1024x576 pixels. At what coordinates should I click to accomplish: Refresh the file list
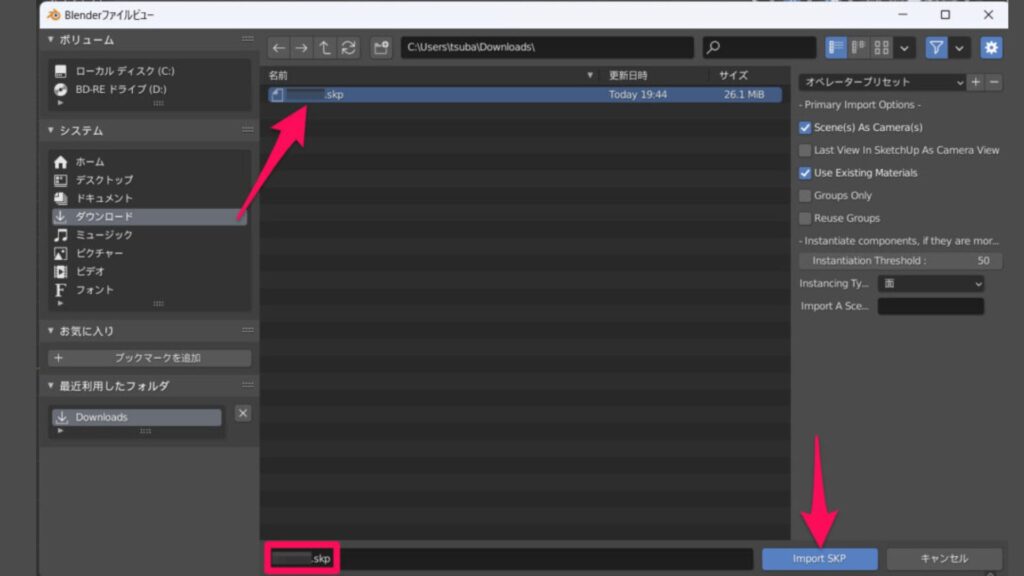348,47
